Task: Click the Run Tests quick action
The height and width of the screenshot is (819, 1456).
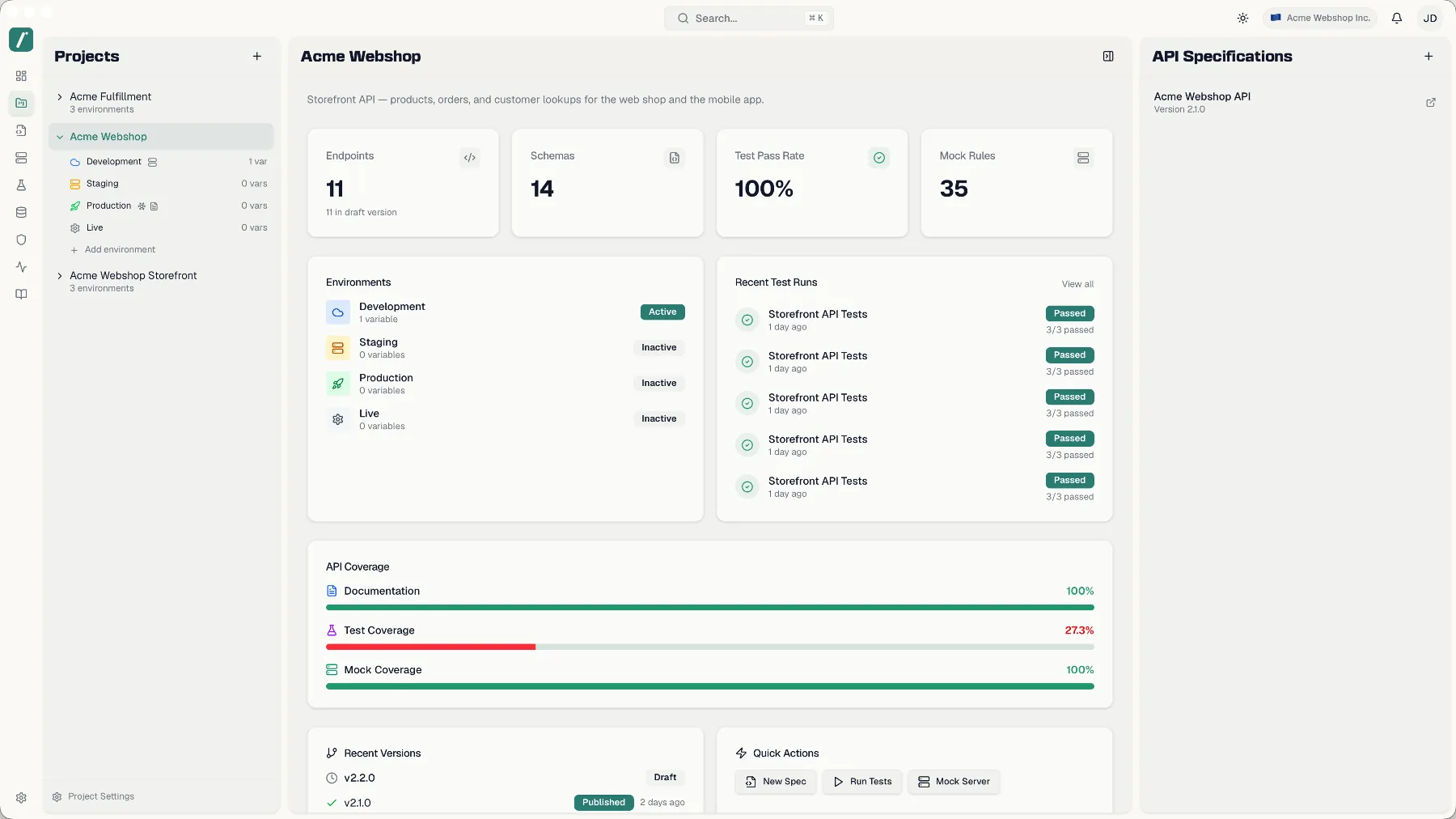Action: click(x=862, y=782)
